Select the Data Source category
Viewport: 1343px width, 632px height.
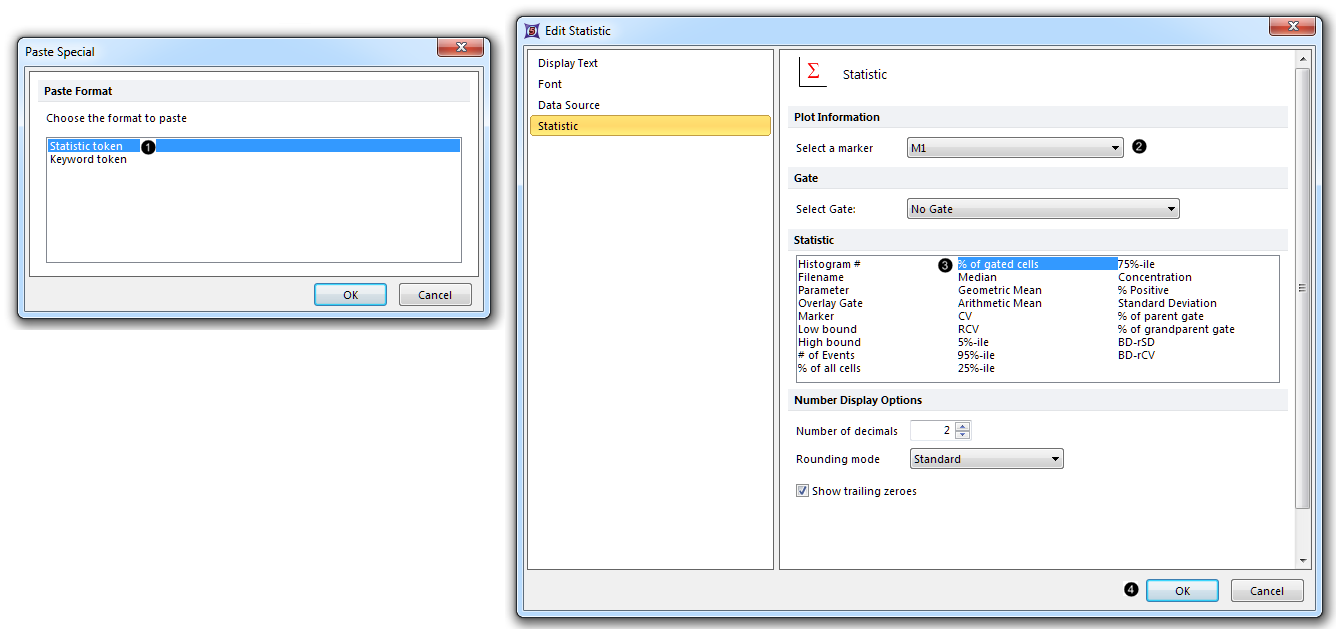569,105
